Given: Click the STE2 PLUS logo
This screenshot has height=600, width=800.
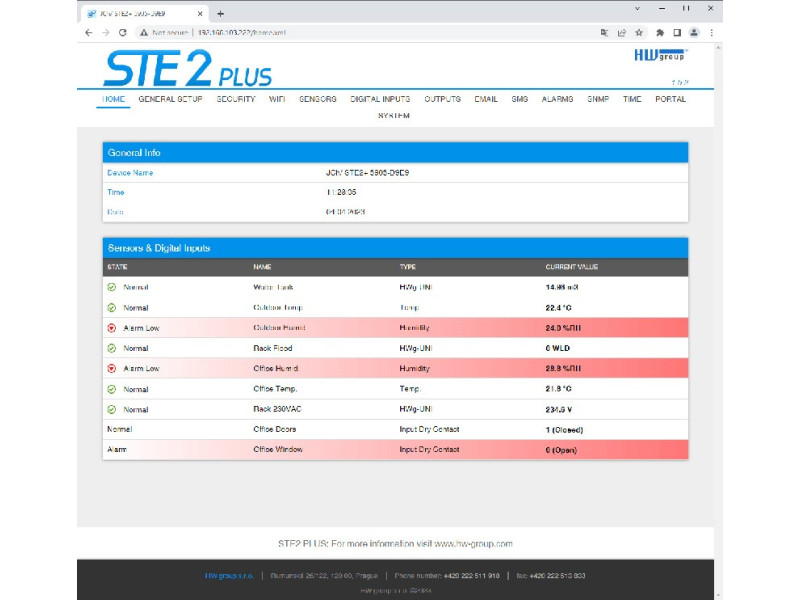Looking at the screenshot, I should coord(188,68).
